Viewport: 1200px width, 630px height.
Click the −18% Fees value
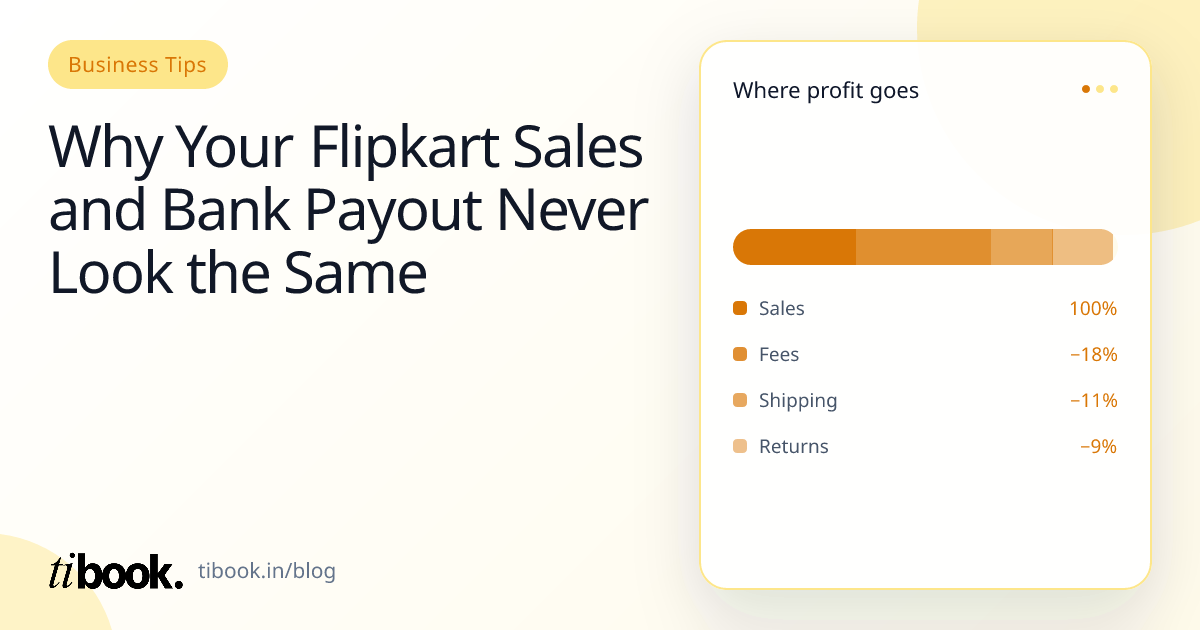1093,354
